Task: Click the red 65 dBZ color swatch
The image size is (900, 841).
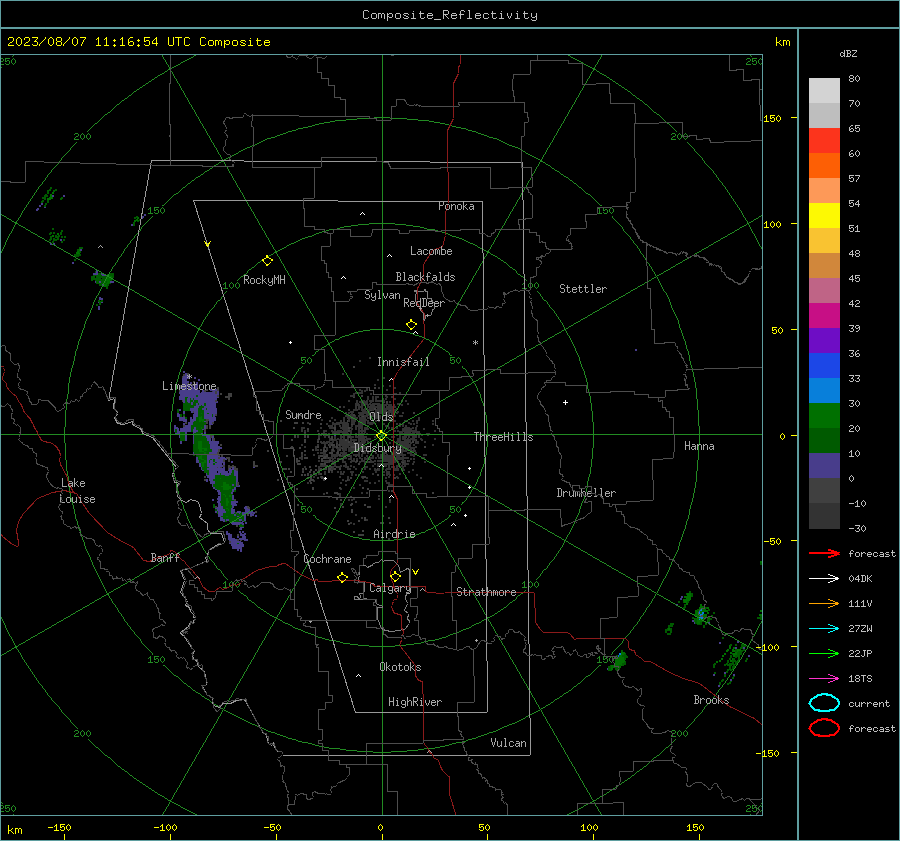Action: pyautogui.click(x=824, y=140)
